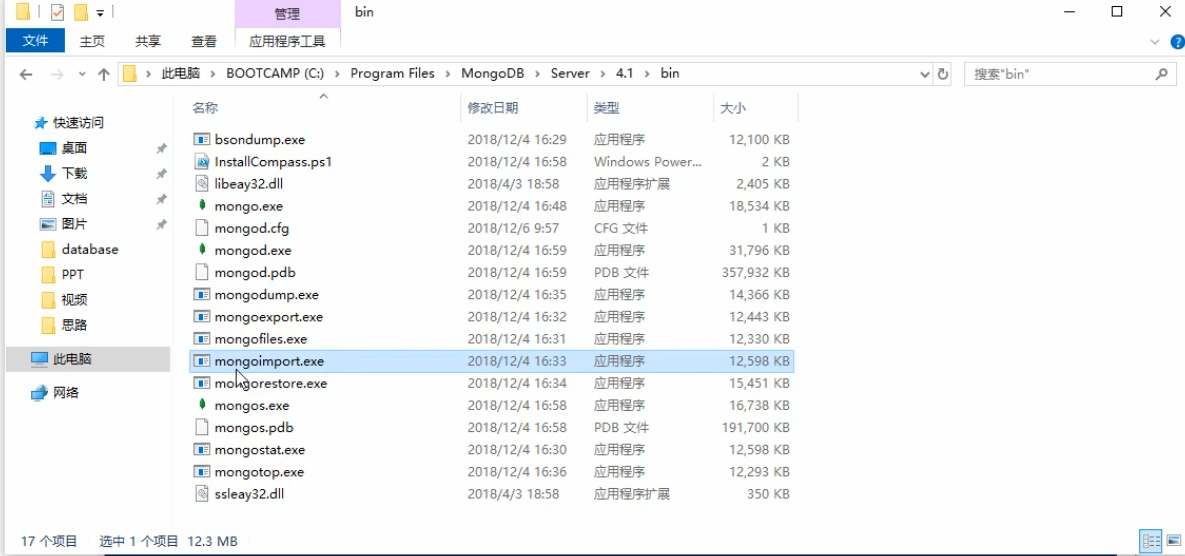1185x556 pixels.
Task: Click the search magnifier icon
Action: tap(1162, 74)
